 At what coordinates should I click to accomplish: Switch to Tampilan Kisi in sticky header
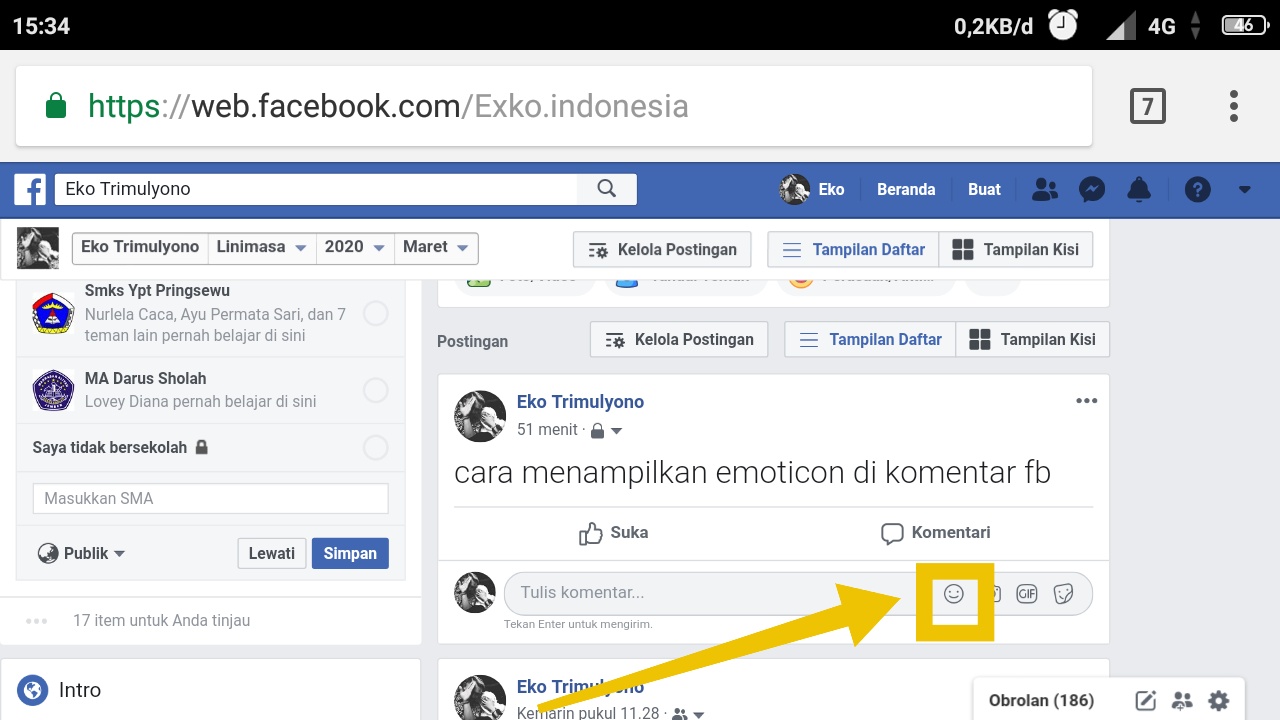[1016, 250]
